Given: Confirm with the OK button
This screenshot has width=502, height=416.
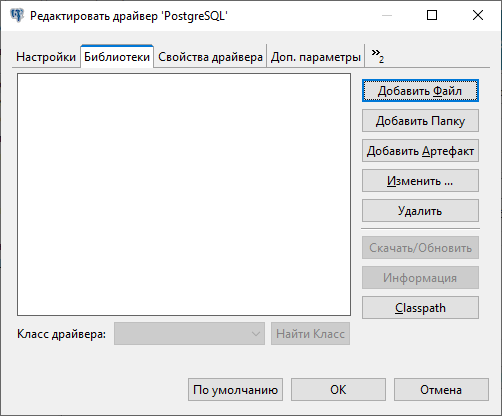Looking at the screenshot, I should pyautogui.click(x=338, y=390).
